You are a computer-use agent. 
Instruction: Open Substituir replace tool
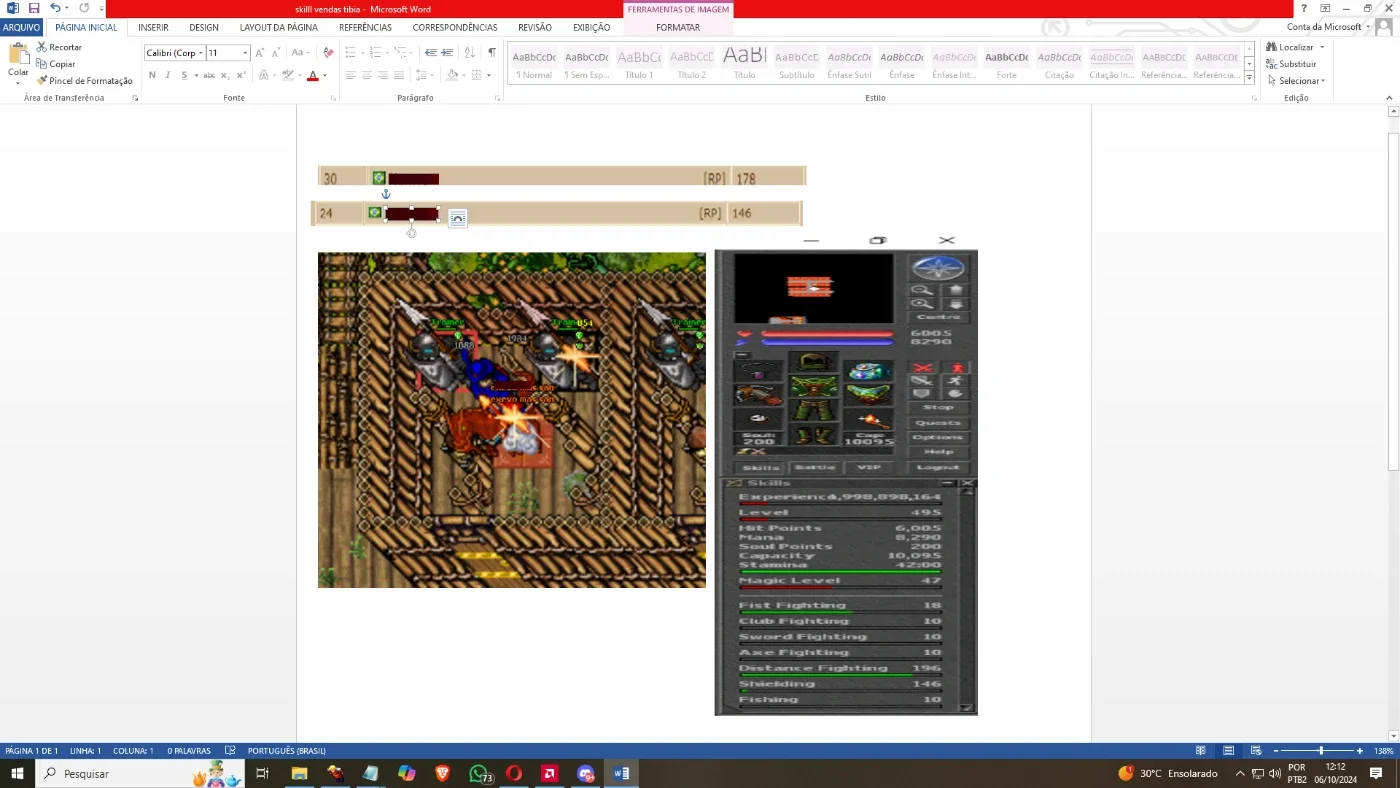click(1291, 64)
